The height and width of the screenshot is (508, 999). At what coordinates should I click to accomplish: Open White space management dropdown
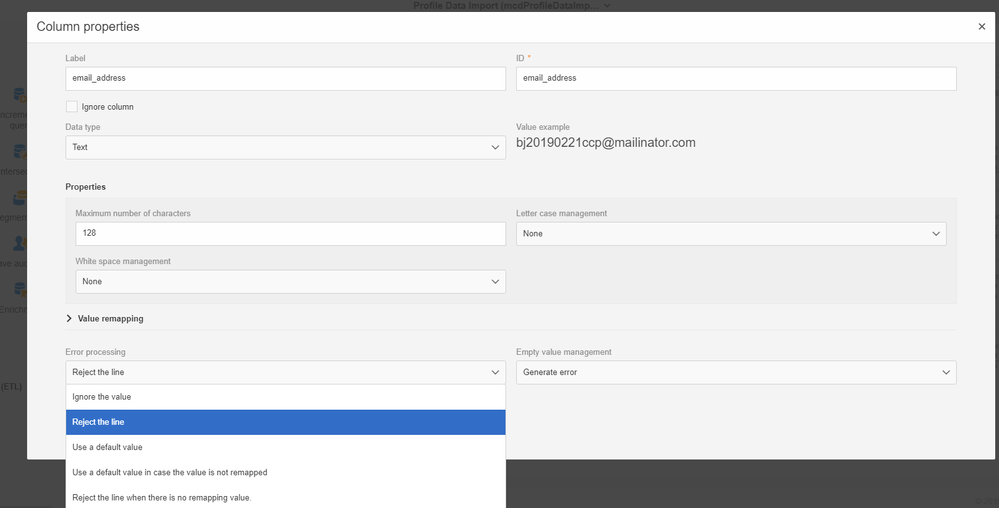pos(291,282)
